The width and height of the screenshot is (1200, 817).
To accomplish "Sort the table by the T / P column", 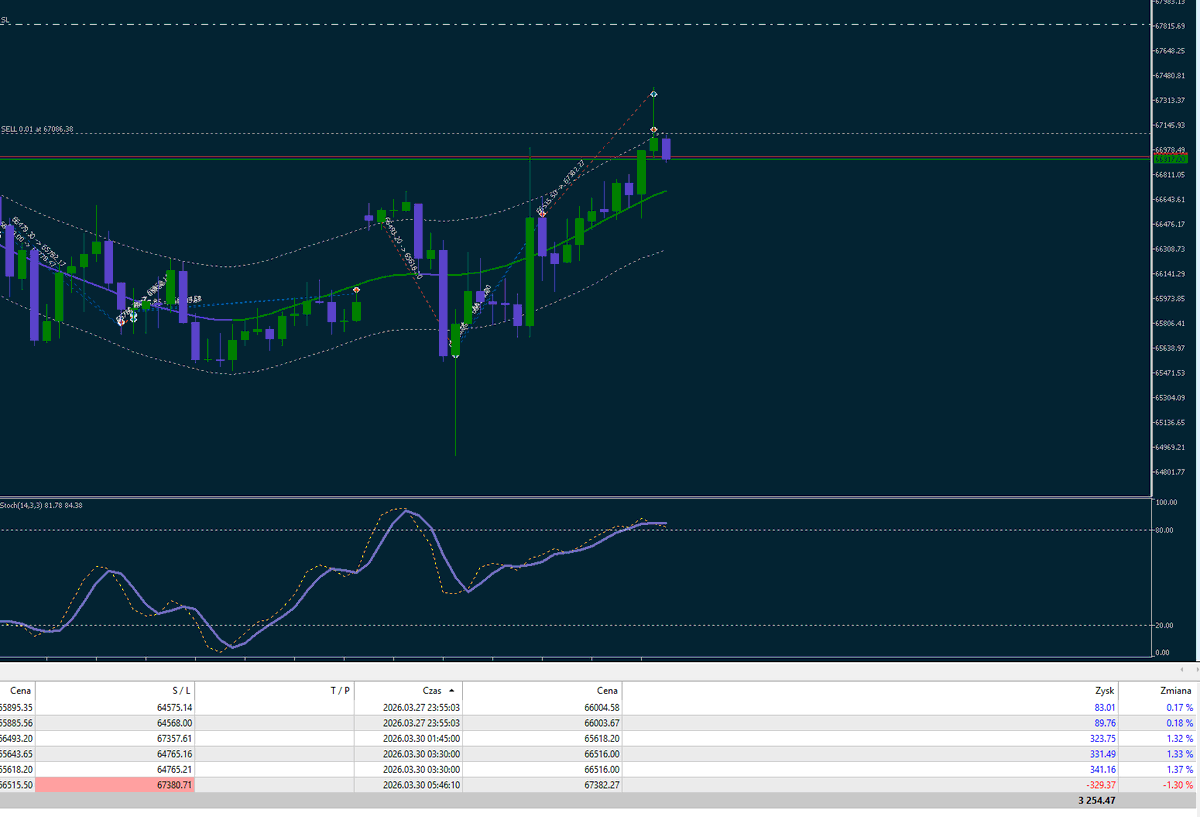I will pos(340,690).
